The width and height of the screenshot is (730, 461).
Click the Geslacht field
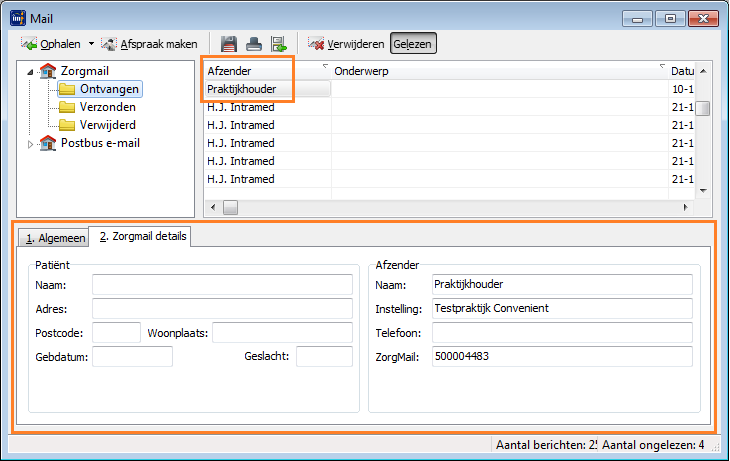point(324,357)
